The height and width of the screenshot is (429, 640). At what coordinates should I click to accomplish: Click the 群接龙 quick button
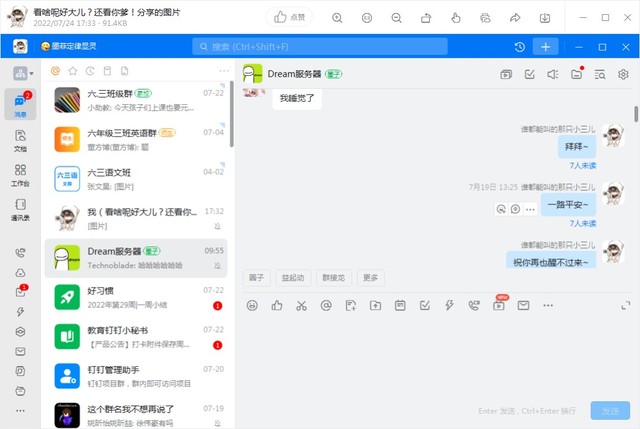coord(334,277)
